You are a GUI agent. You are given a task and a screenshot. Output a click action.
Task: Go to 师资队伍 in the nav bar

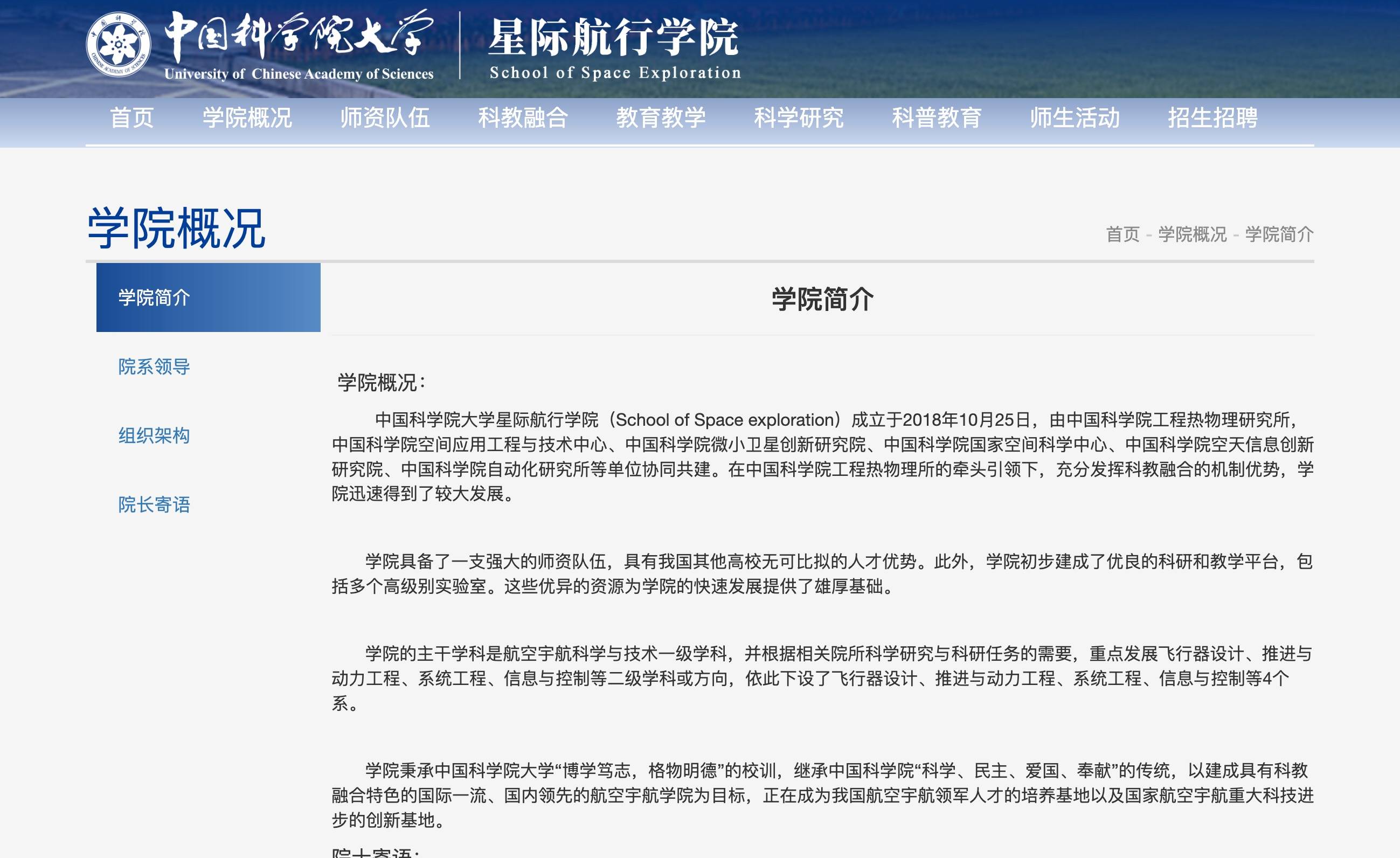tap(385, 118)
